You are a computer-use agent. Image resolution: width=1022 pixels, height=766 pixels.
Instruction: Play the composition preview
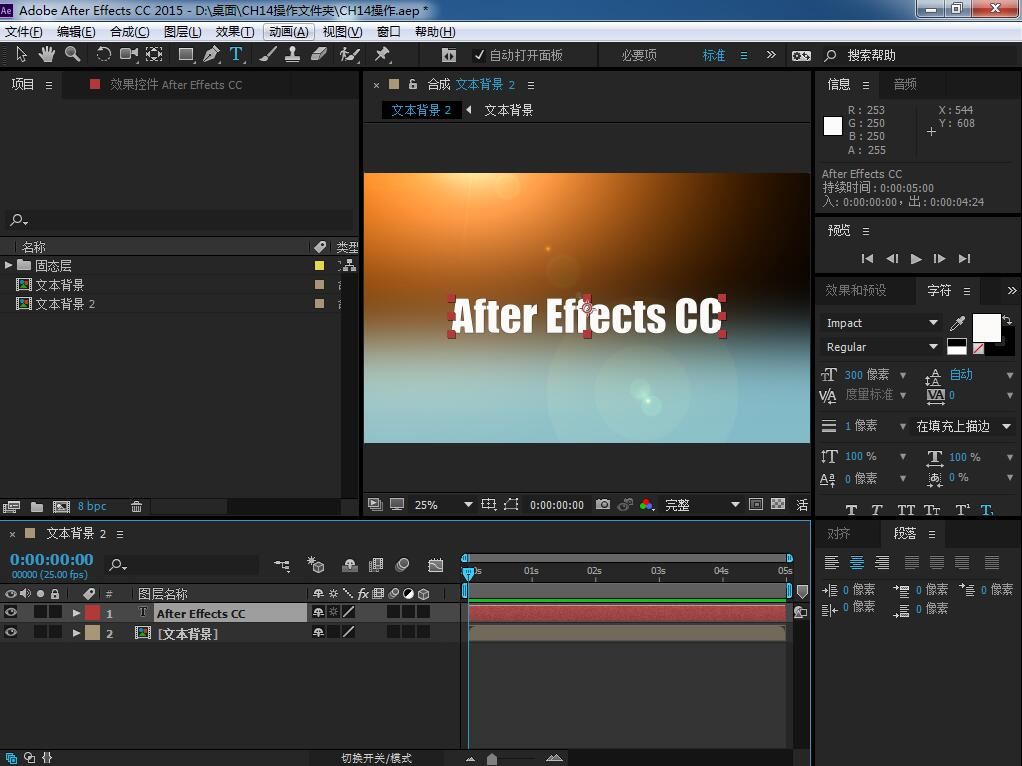point(916,259)
